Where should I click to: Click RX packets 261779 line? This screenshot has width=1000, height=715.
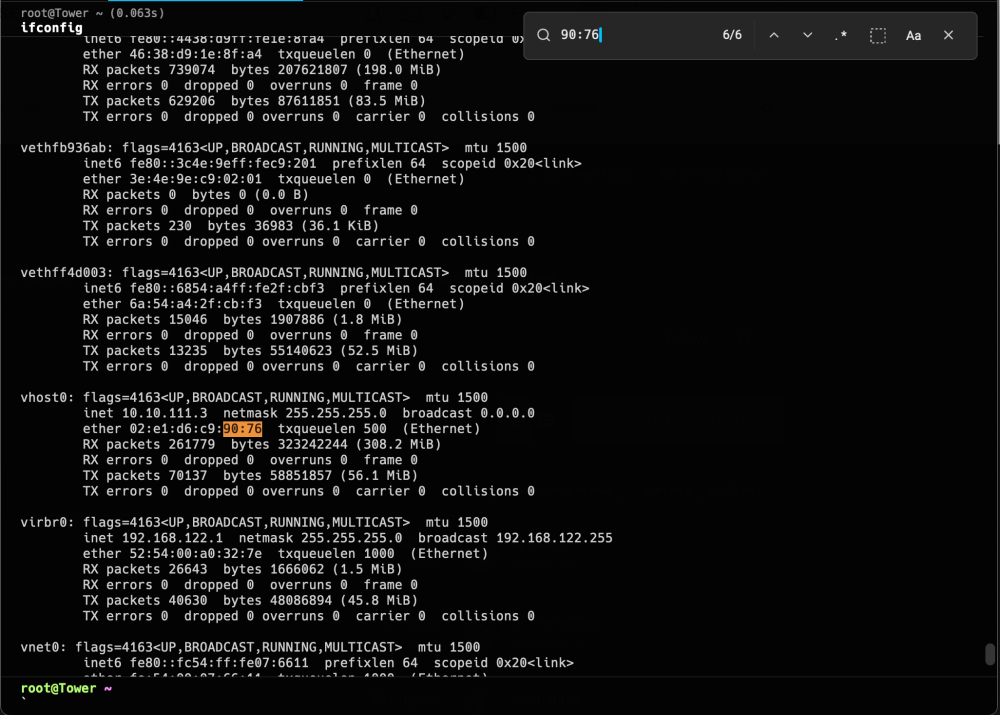click(262, 445)
